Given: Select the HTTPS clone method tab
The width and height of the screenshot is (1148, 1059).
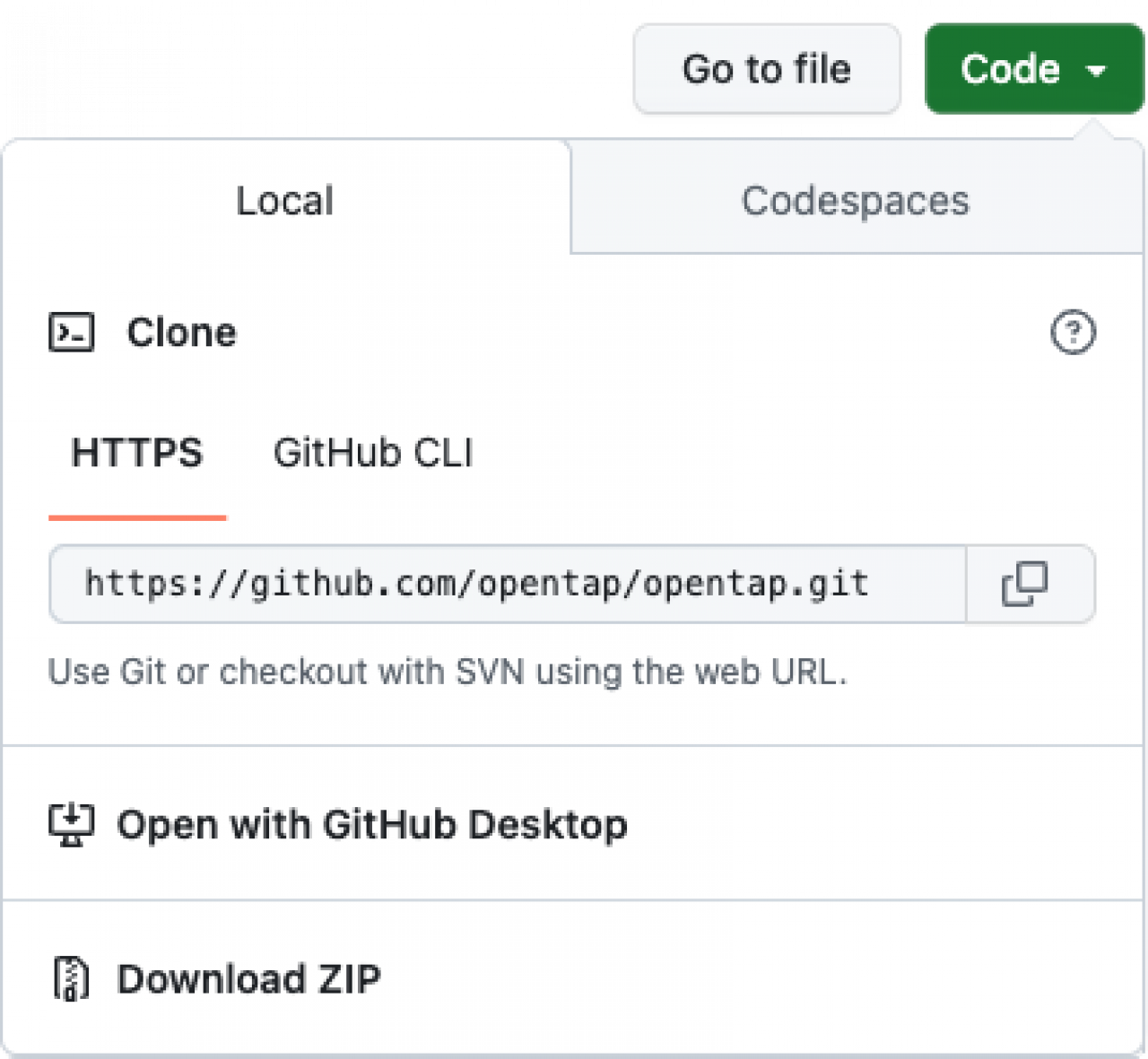Looking at the screenshot, I should click(137, 453).
